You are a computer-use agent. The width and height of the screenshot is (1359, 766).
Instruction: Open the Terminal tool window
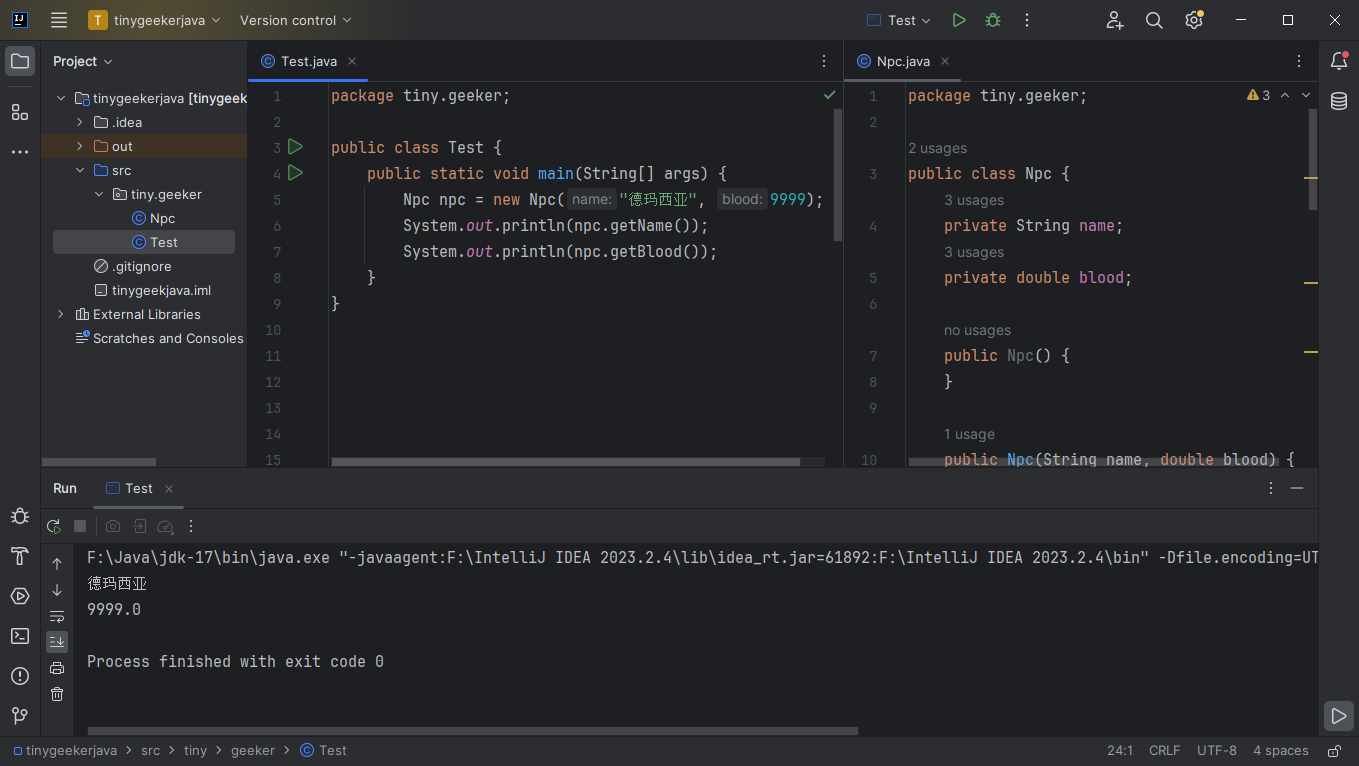(x=20, y=636)
